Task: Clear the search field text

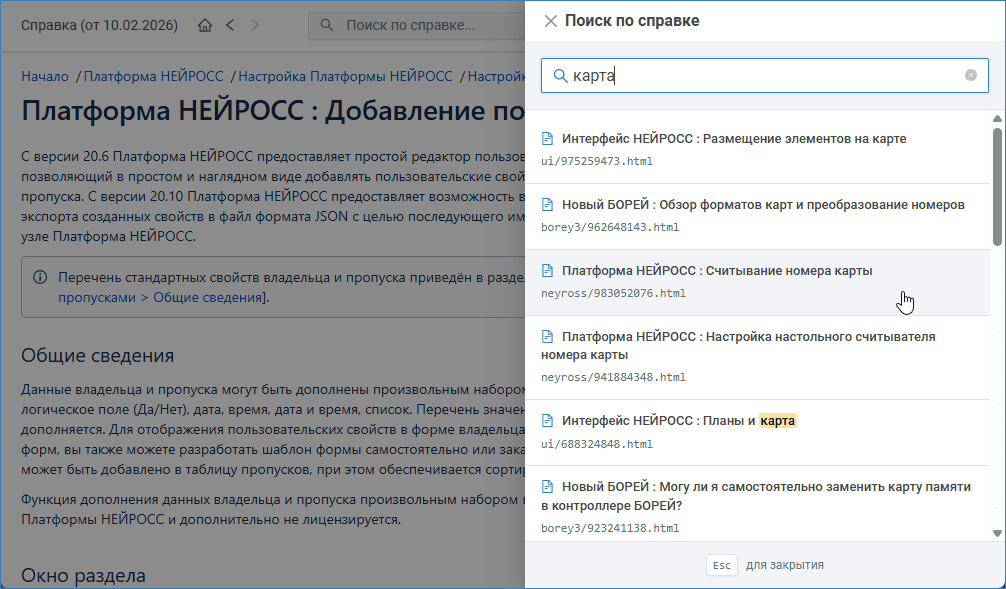Action: pos(970,75)
